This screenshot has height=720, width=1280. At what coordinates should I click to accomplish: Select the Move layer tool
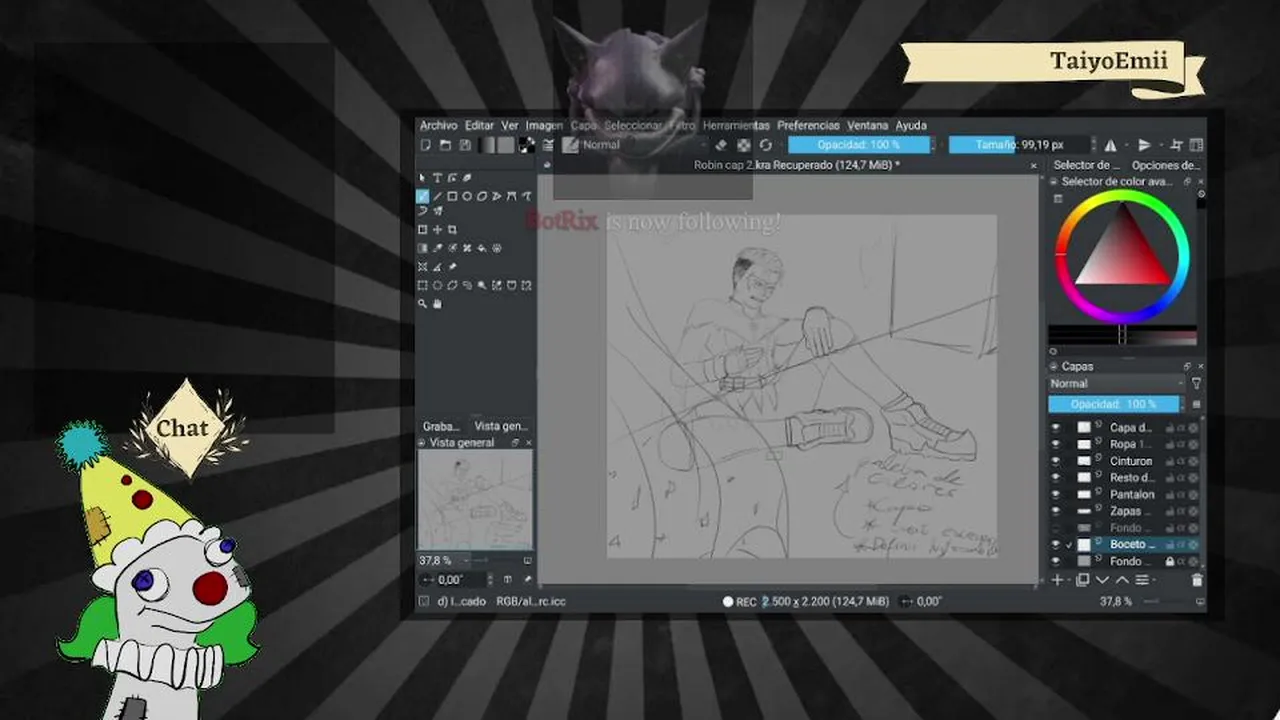tap(437, 230)
